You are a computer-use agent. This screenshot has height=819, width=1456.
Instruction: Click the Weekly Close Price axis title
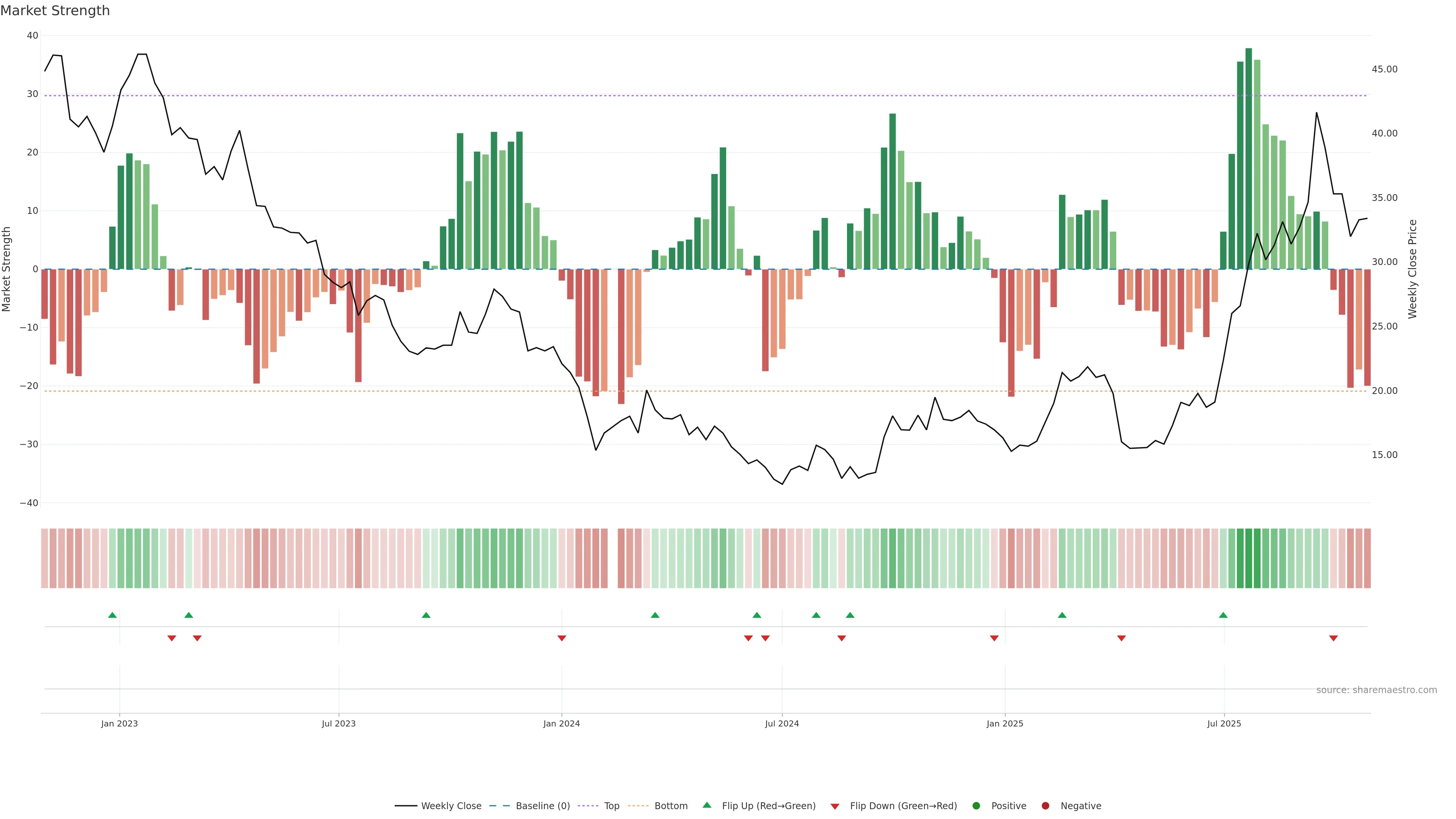(x=1412, y=269)
